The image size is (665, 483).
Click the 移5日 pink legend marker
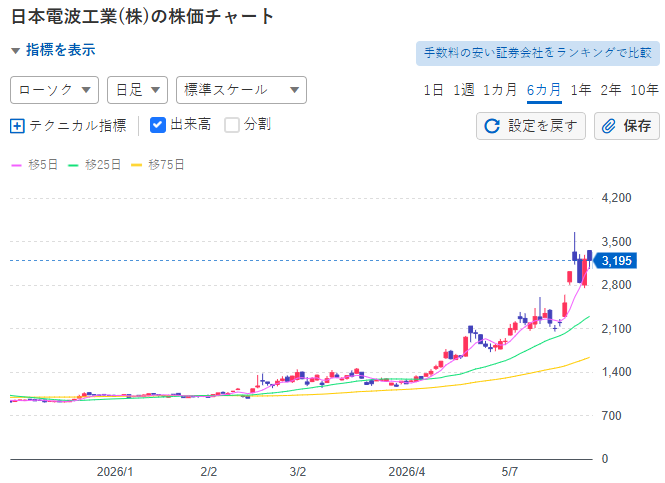pos(16,165)
